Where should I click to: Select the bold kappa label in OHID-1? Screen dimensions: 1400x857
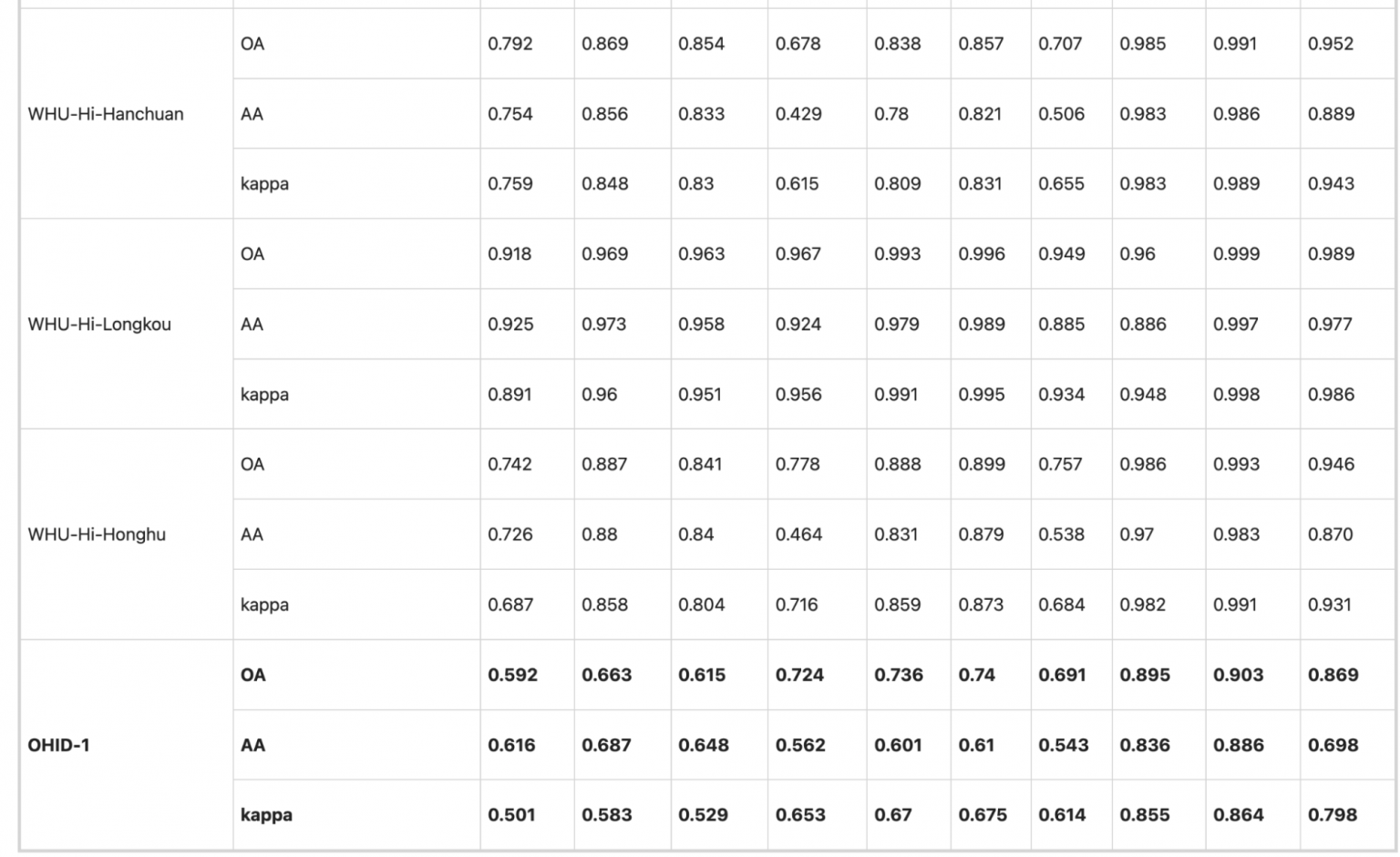[x=266, y=816]
